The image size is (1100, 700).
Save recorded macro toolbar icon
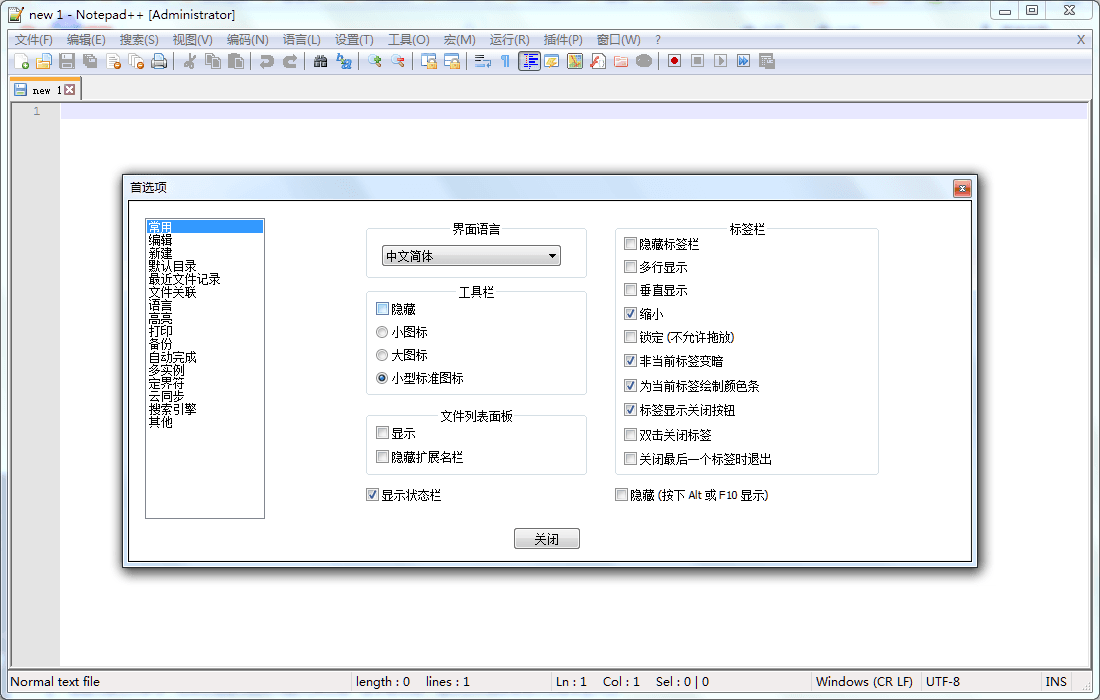[x=767, y=62]
